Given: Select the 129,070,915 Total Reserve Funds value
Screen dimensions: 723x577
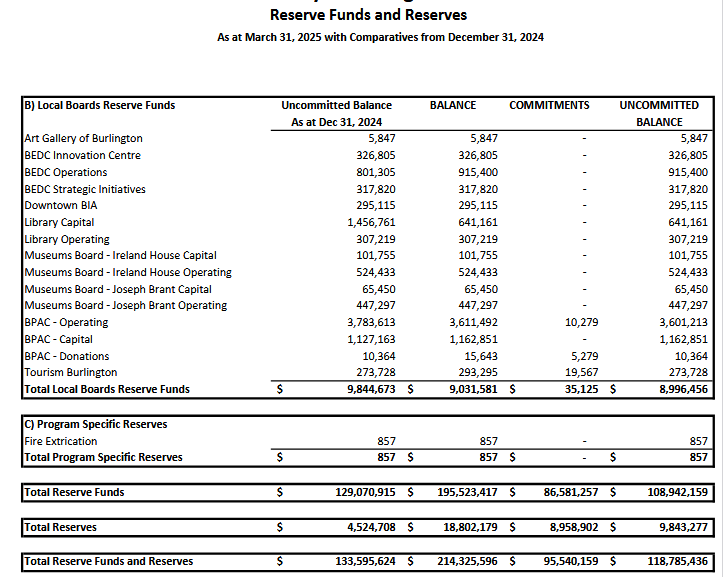Looking at the screenshot, I should click(x=365, y=492).
